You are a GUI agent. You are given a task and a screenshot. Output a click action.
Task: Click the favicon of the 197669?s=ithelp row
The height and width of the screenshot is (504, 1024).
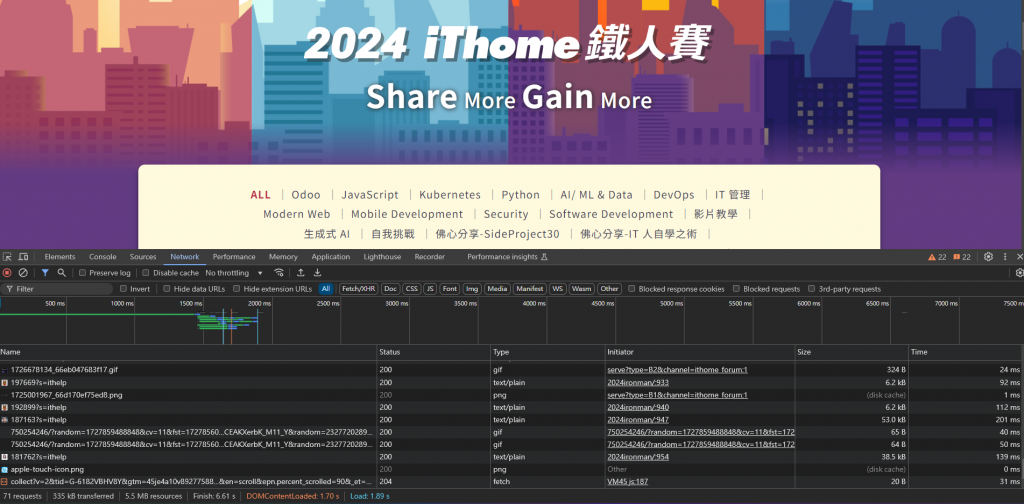[5, 383]
